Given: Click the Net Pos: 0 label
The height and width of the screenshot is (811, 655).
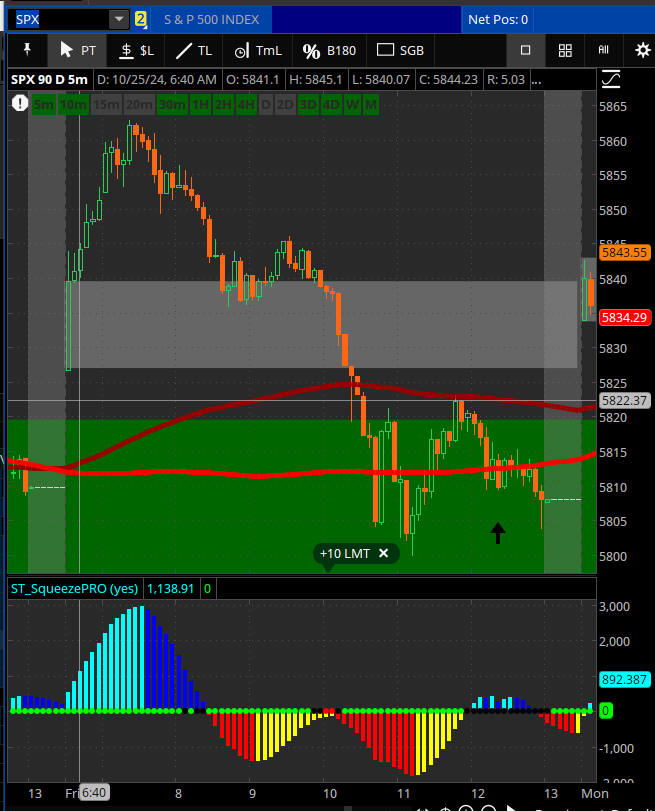Looking at the screenshot, I should pyautogui.click(x=498, y=20).
